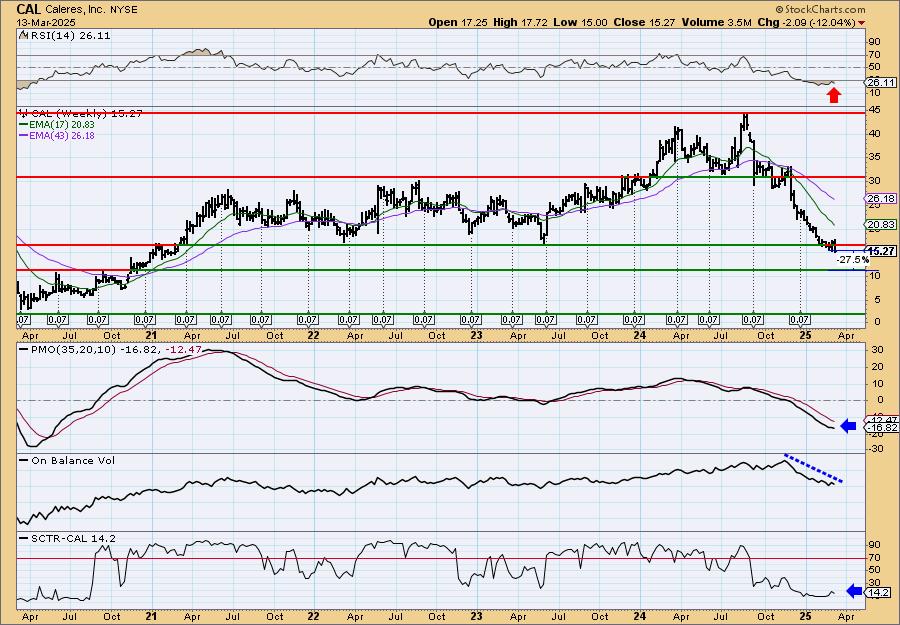Screen dimensions: 900x625
Task: Click the '-27.5%' annotation label
Action: pos(852,260)
